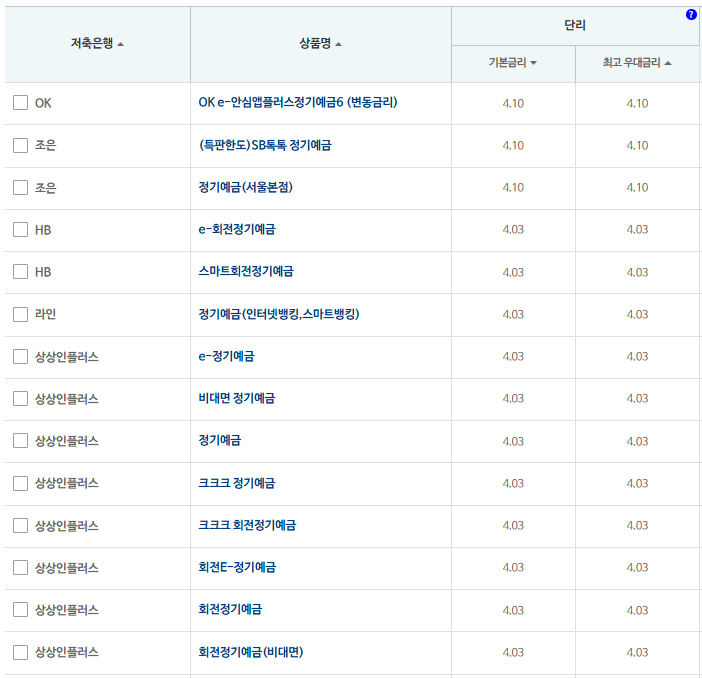Open 회전E-정기예금 product link

click(237, 567)
